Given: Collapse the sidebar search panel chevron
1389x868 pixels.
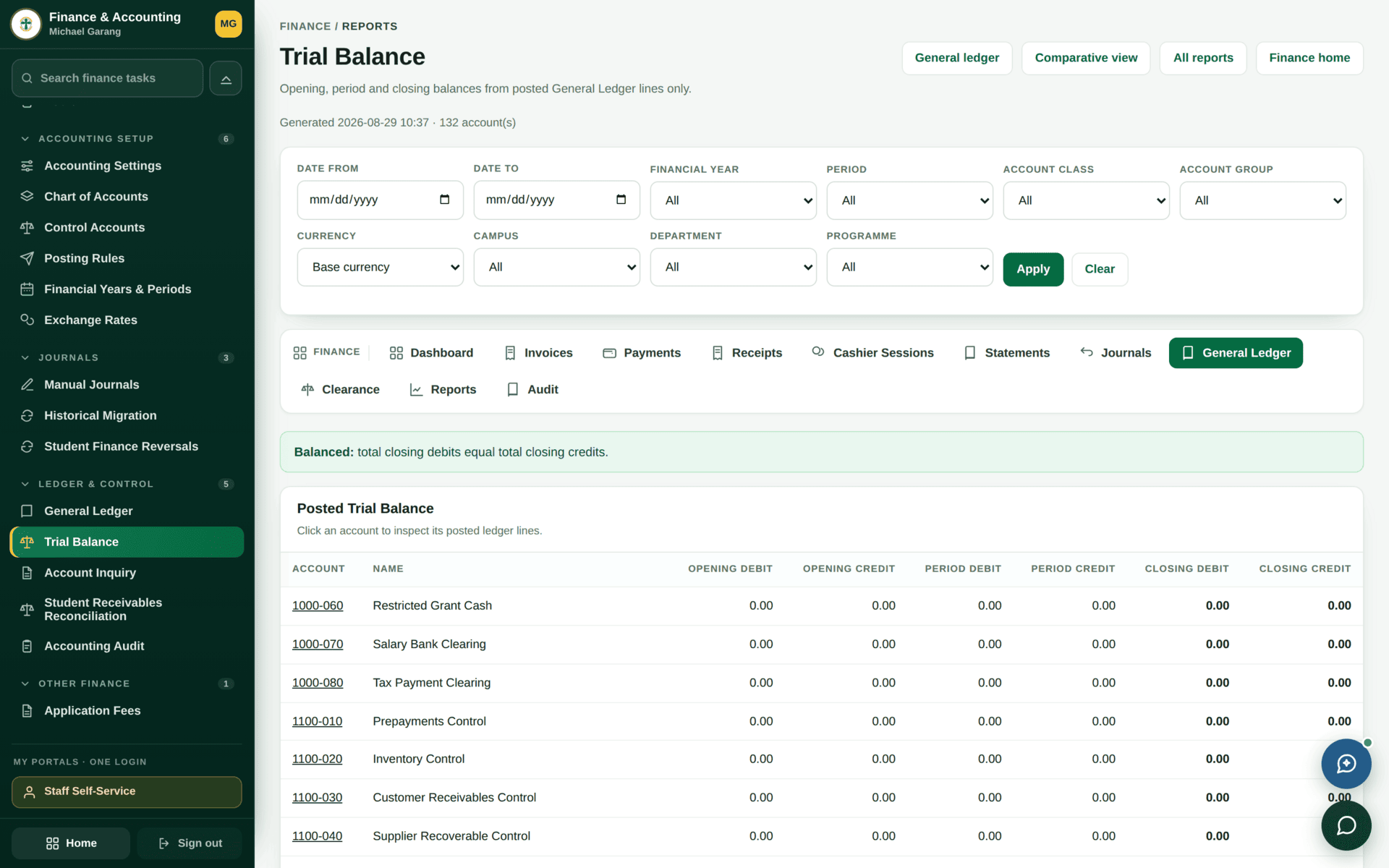Looking at the screenshot, I should pos(226,78).
